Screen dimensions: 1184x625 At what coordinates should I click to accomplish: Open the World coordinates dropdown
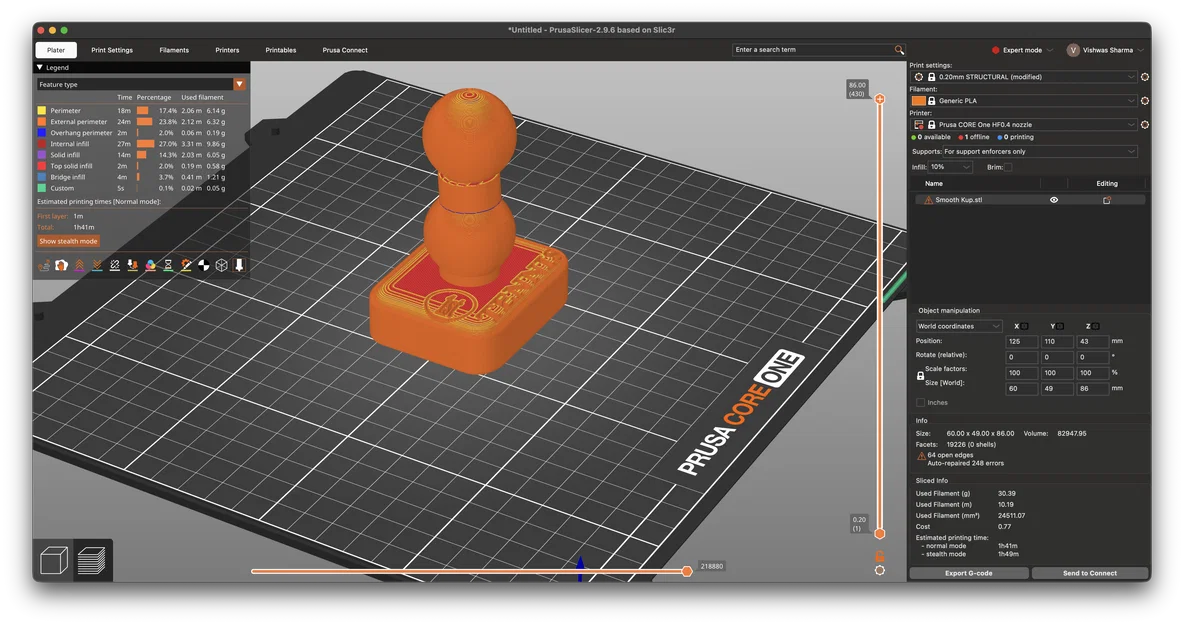958,326
